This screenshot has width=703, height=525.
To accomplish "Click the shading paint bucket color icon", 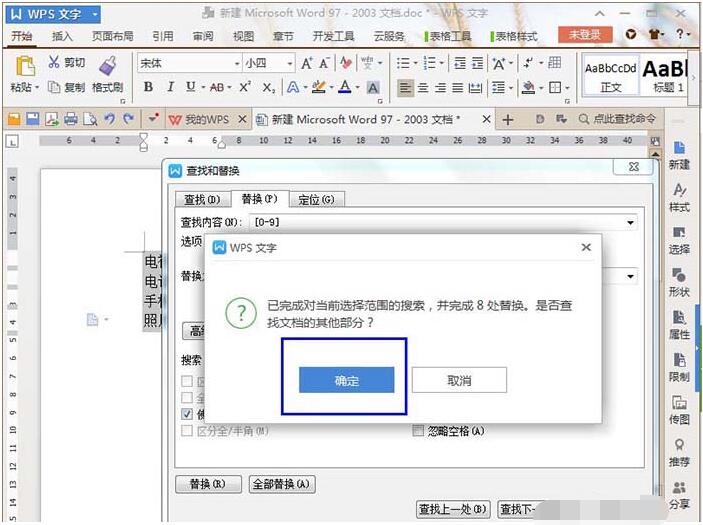I will point(529,87).
